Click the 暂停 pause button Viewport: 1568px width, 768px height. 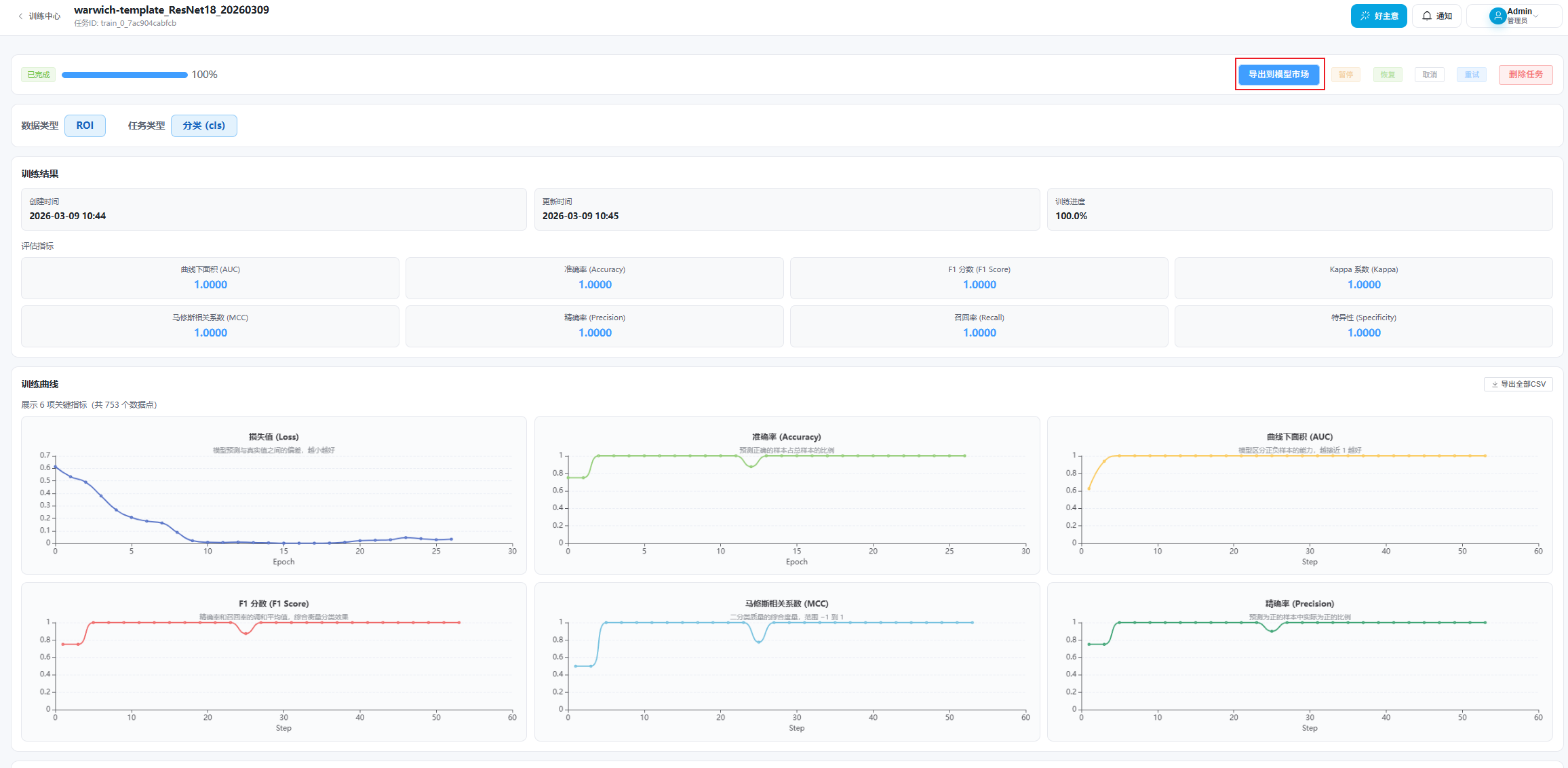coord(1346,75)
